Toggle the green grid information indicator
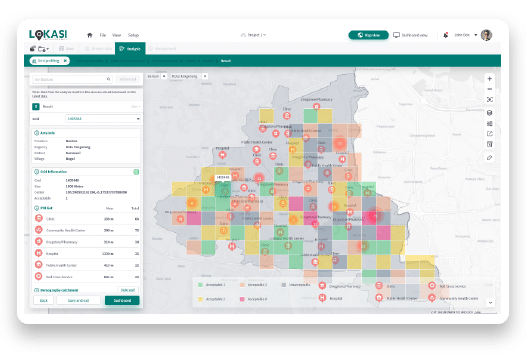The height and width of the screenshot is (364, 526). 136,172
